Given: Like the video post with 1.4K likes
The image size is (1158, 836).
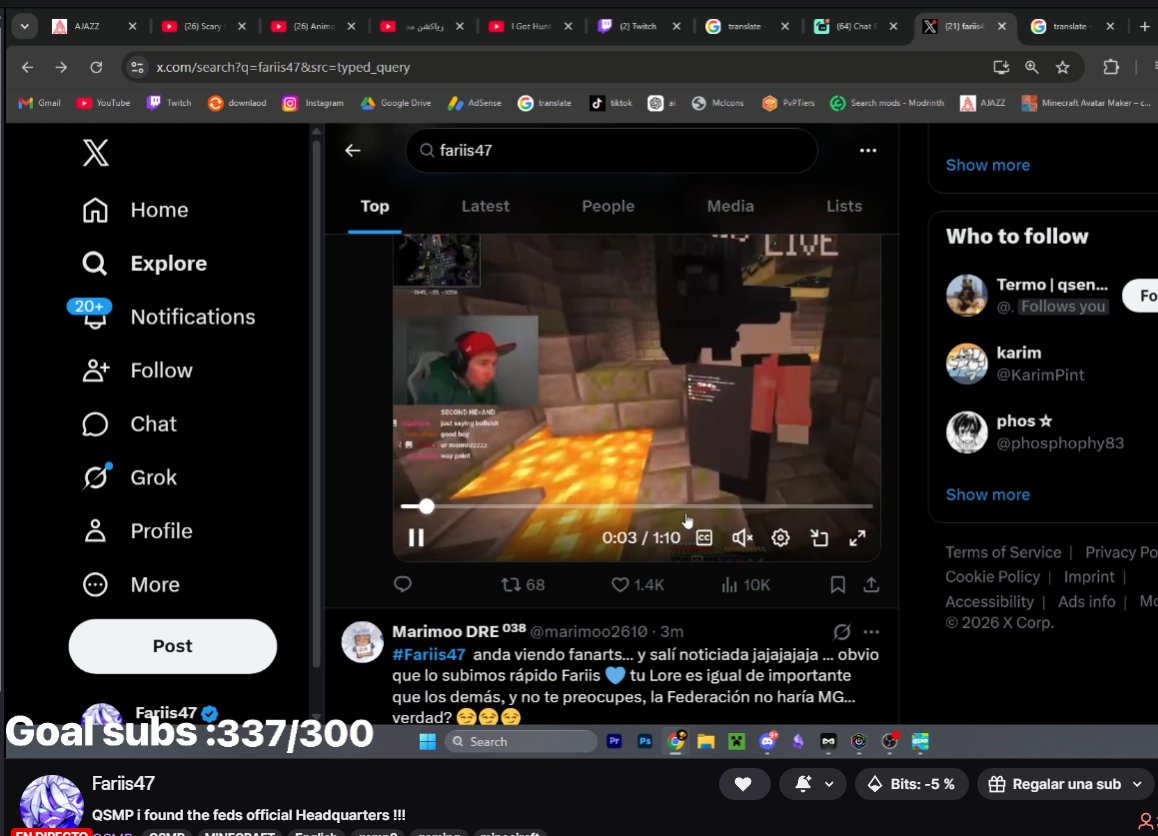Looking at the screenshot, I should click(638, 585).
